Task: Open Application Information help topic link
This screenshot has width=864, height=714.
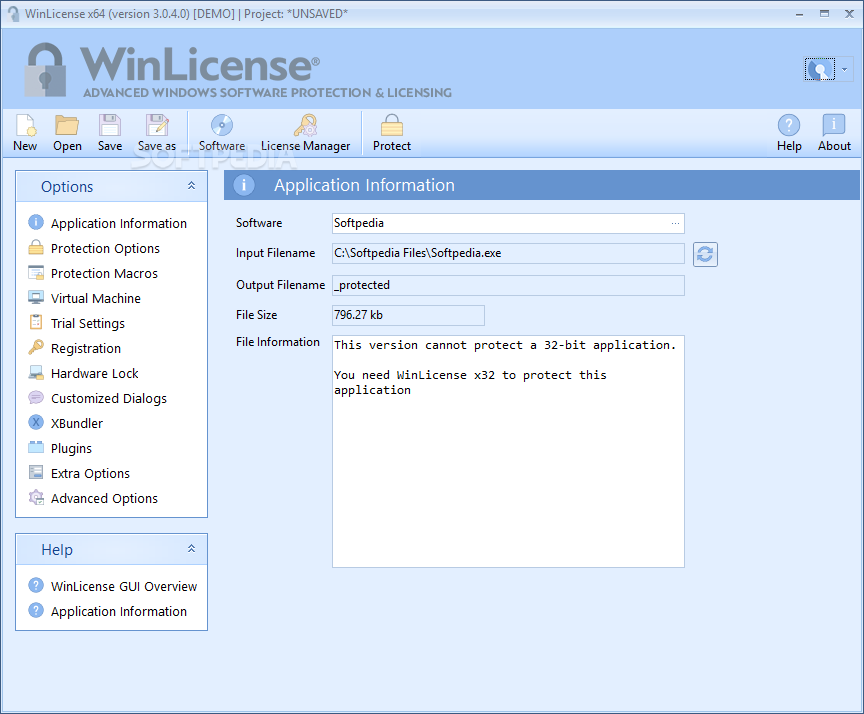Action: click(x=118, y=612)
